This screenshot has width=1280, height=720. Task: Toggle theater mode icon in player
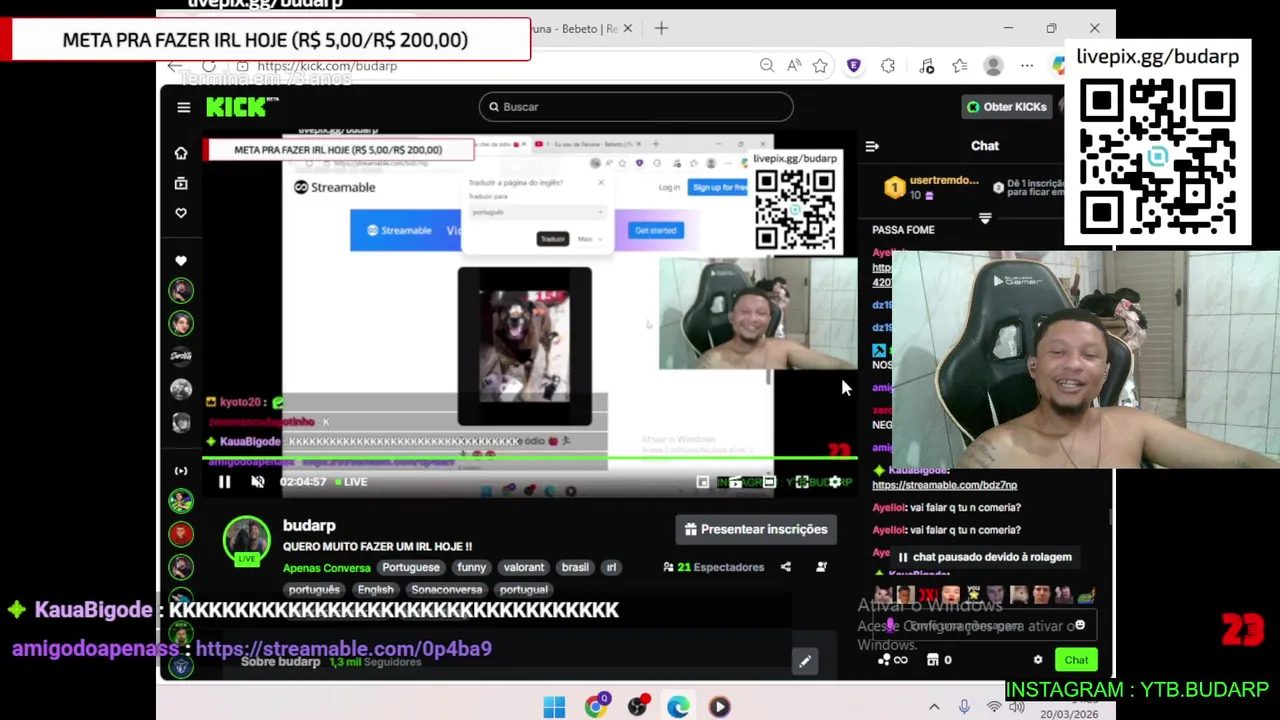(769, 482)
